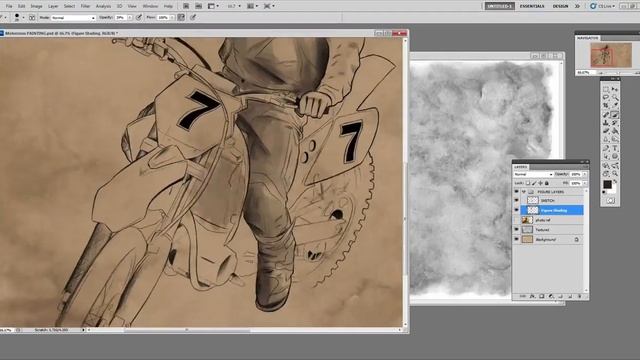Toggle Quick Mask mode button
Image resolution: width=640 pixels, height=360 pixels.
point(610,200)
